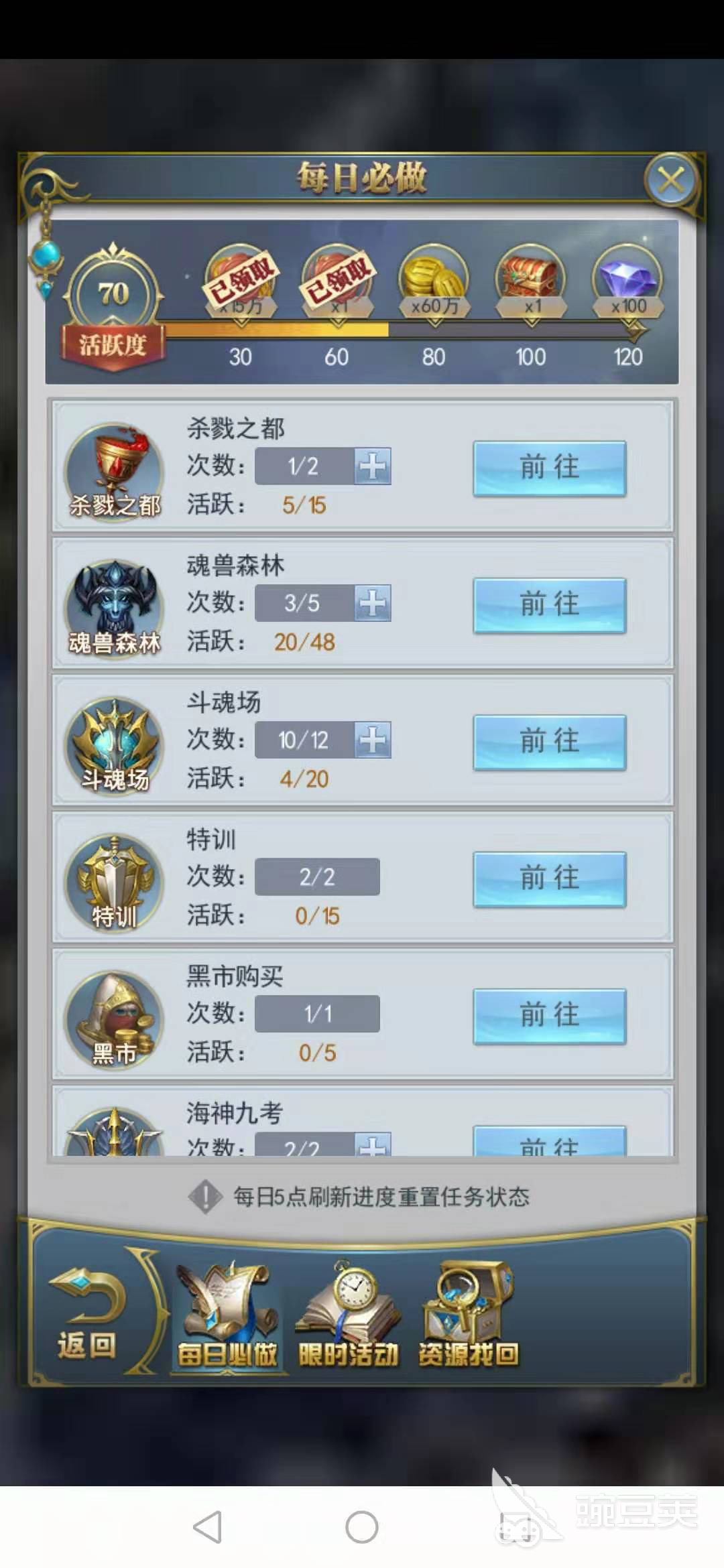724x1568 pixels.
Task: Tap the 斗魂场 emblem icon
Action: tap(114, 745)
